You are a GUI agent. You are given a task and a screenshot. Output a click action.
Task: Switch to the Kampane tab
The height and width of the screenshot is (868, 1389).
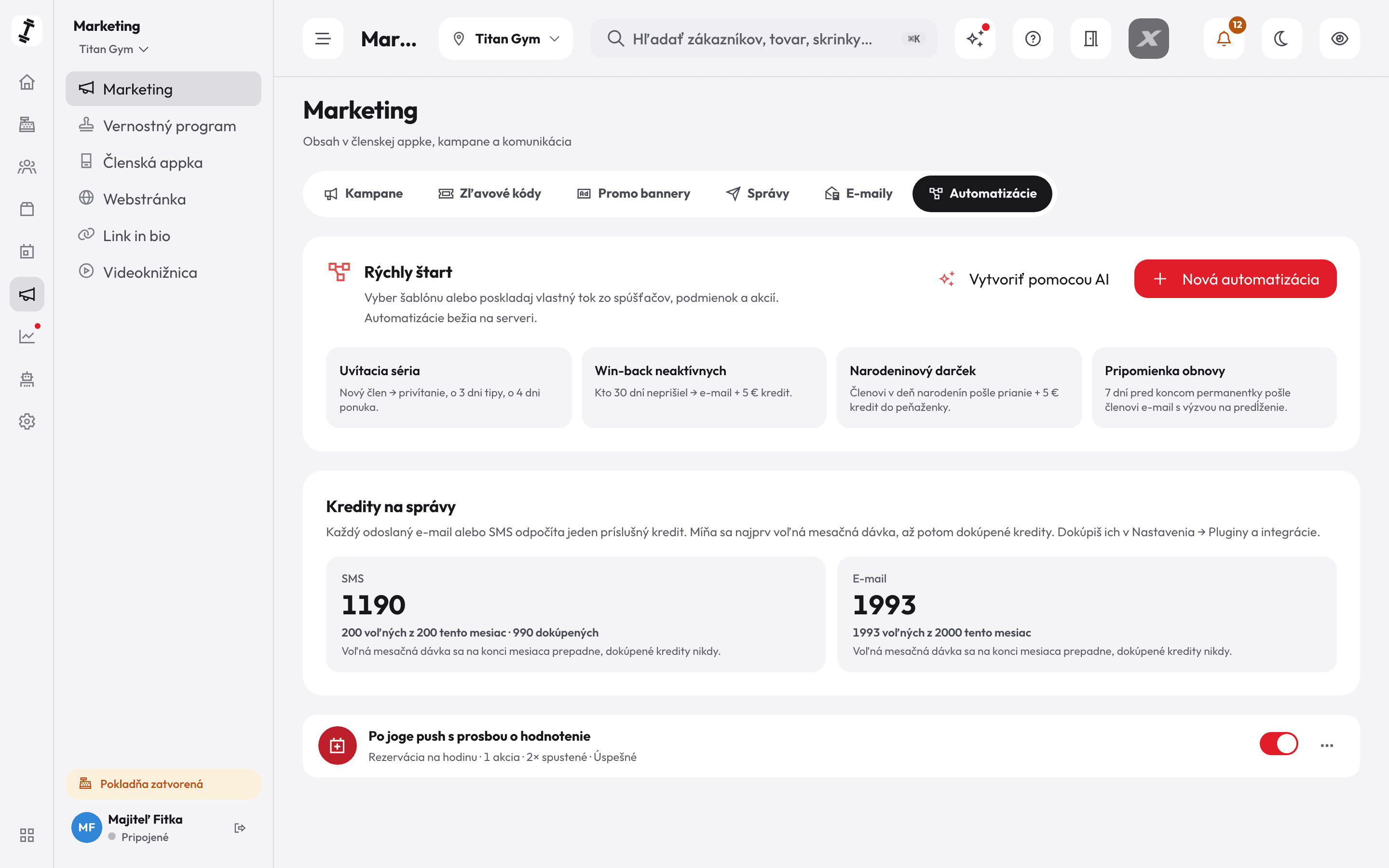pos(363,193)
